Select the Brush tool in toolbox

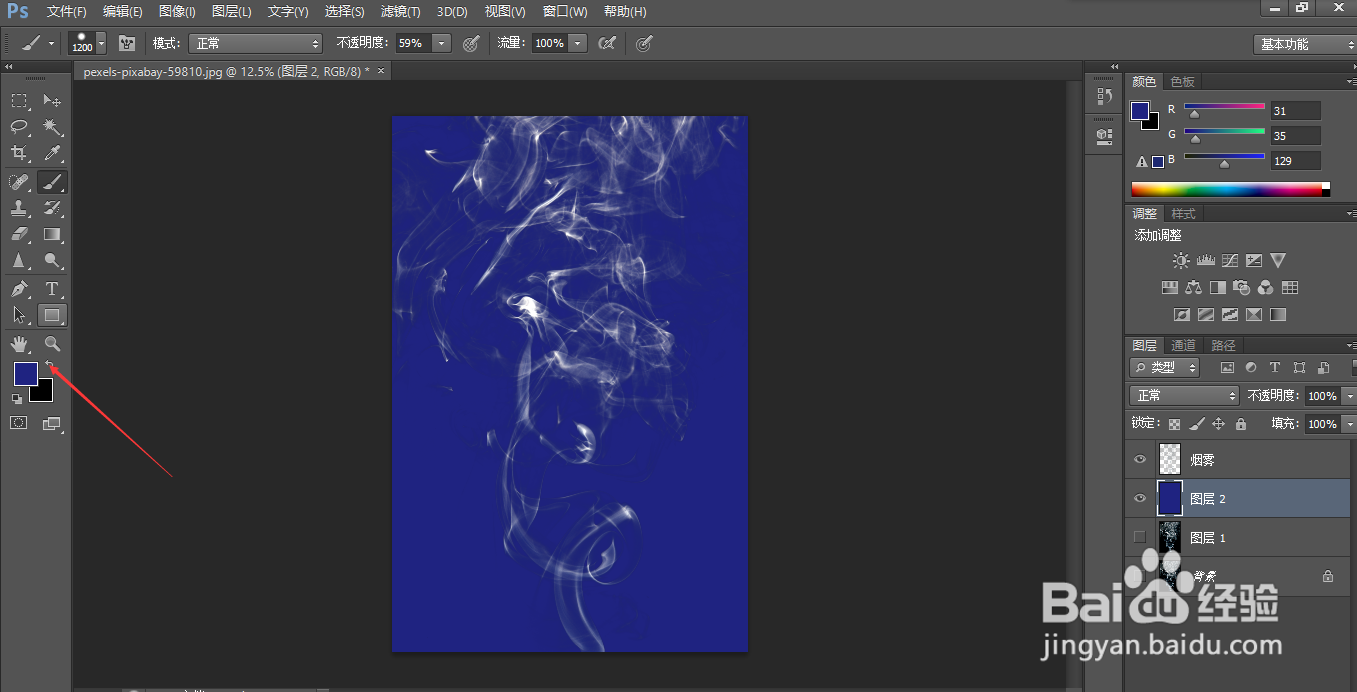(52, 182)
